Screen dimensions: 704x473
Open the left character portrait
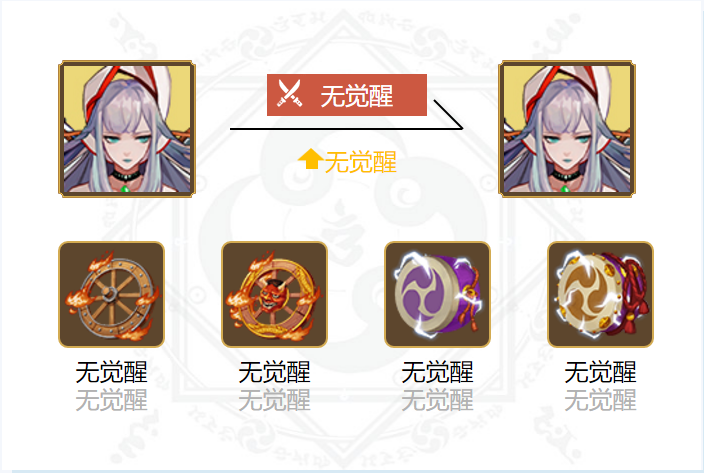pyautogui.click(x=127, y=129)
